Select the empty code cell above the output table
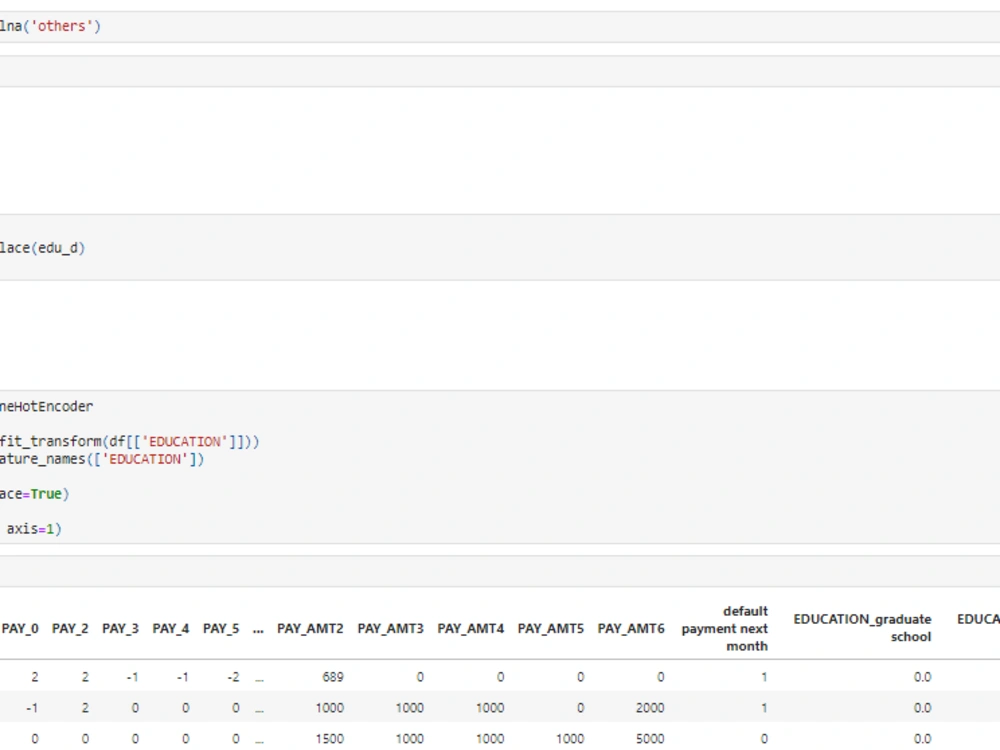 click(500, 571)
